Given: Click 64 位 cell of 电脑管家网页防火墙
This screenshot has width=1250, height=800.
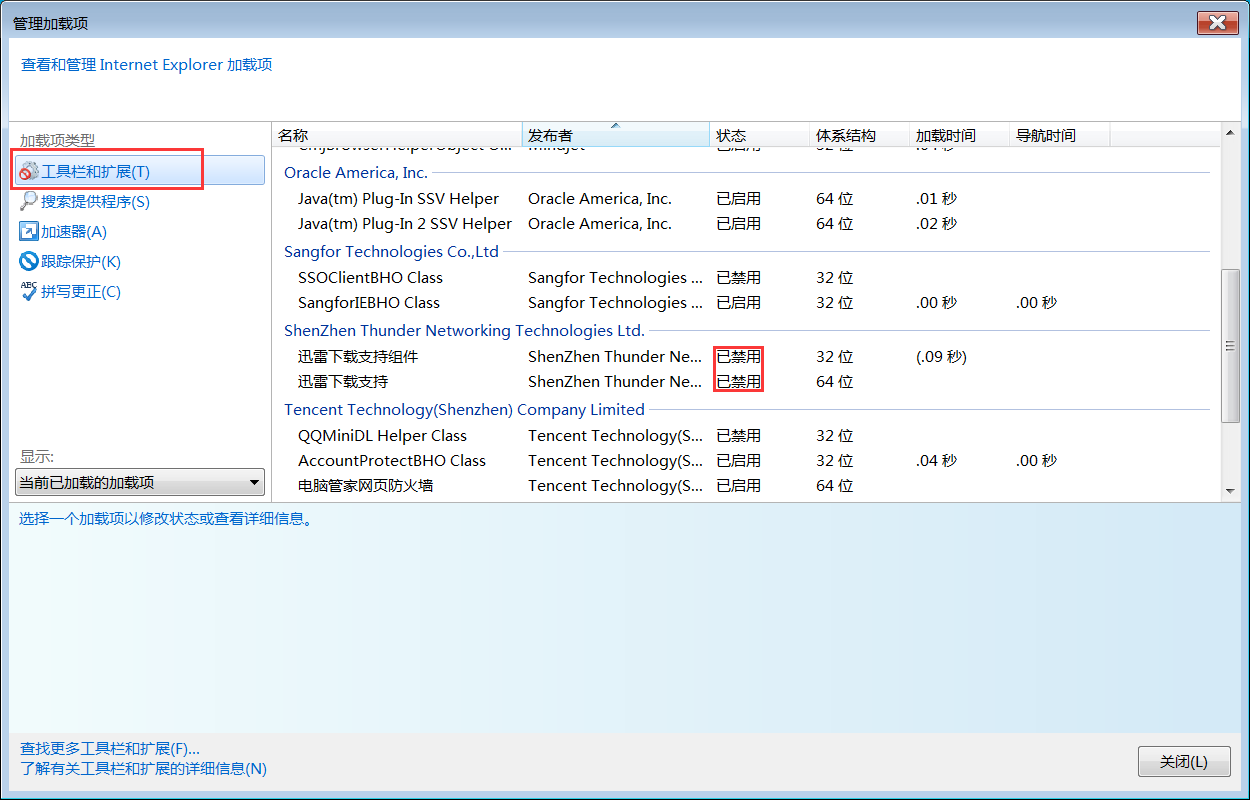Looking at the screenshot, I should point(834,486).
